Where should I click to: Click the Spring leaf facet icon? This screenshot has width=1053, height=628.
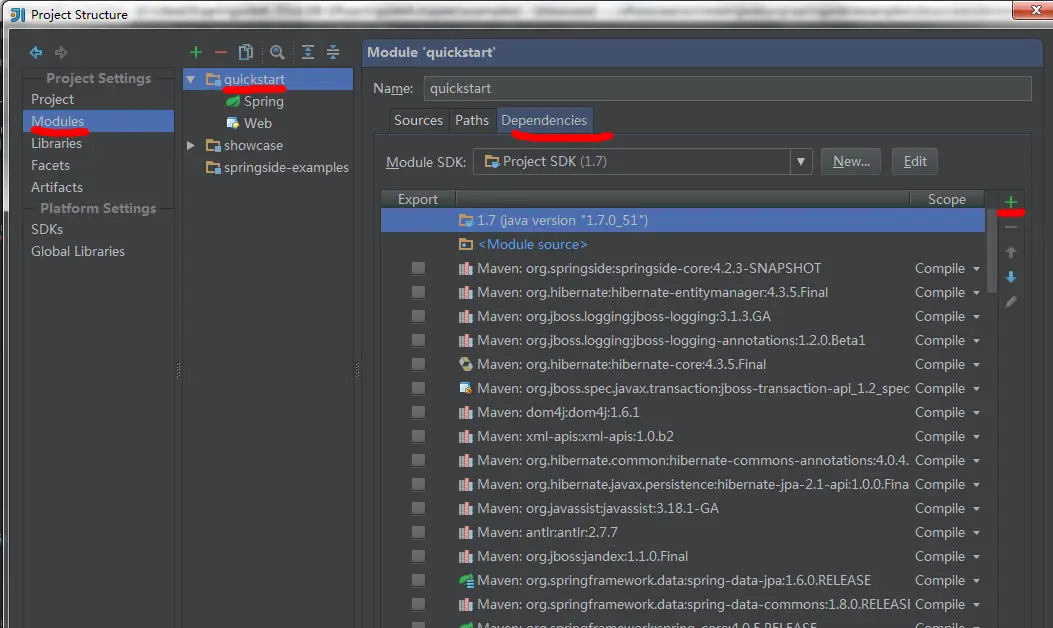coord(233,101)
